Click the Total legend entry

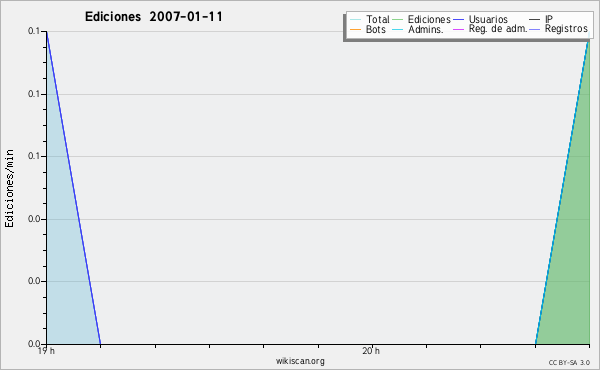[370, 19]
